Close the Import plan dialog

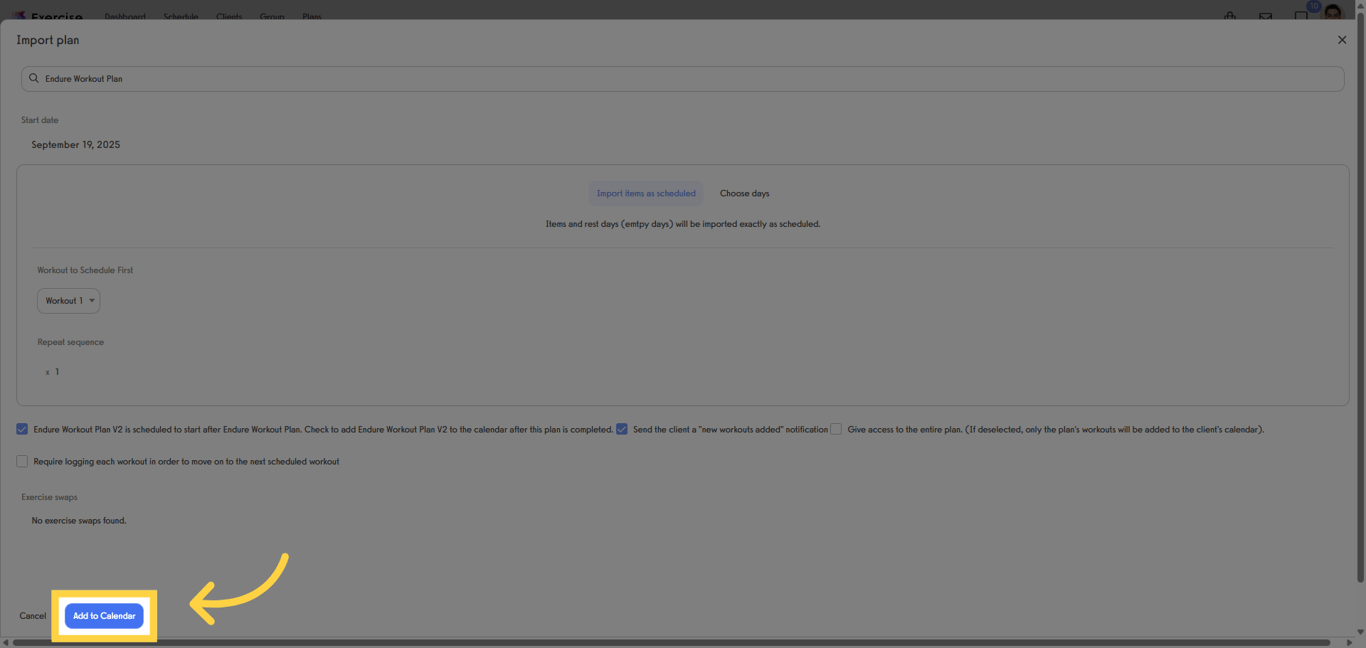click(1342, 39)
